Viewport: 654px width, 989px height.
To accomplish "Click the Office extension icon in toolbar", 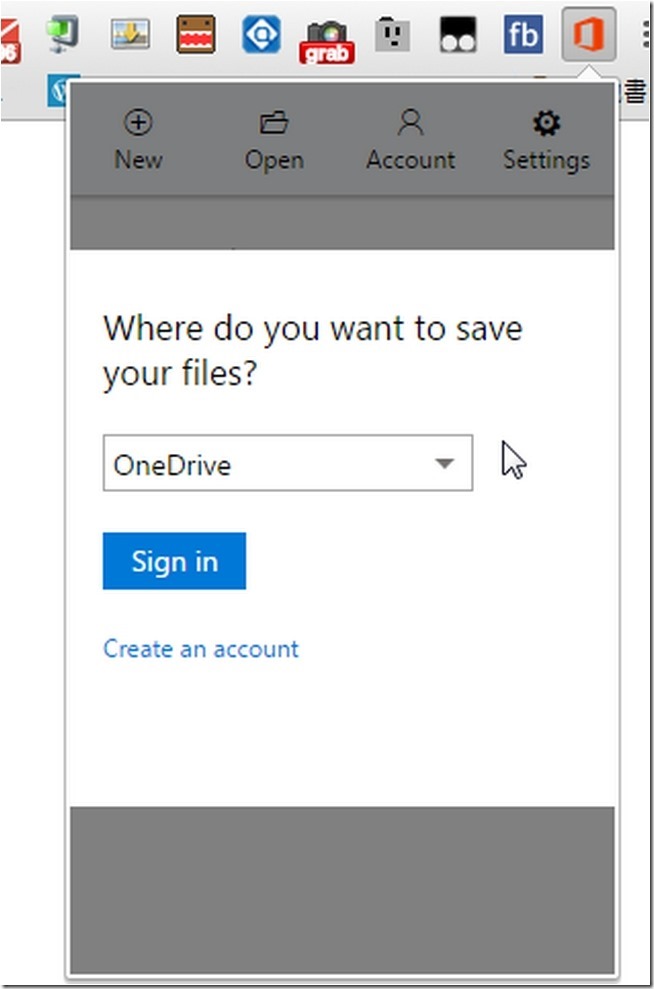I will click(588, 36).
